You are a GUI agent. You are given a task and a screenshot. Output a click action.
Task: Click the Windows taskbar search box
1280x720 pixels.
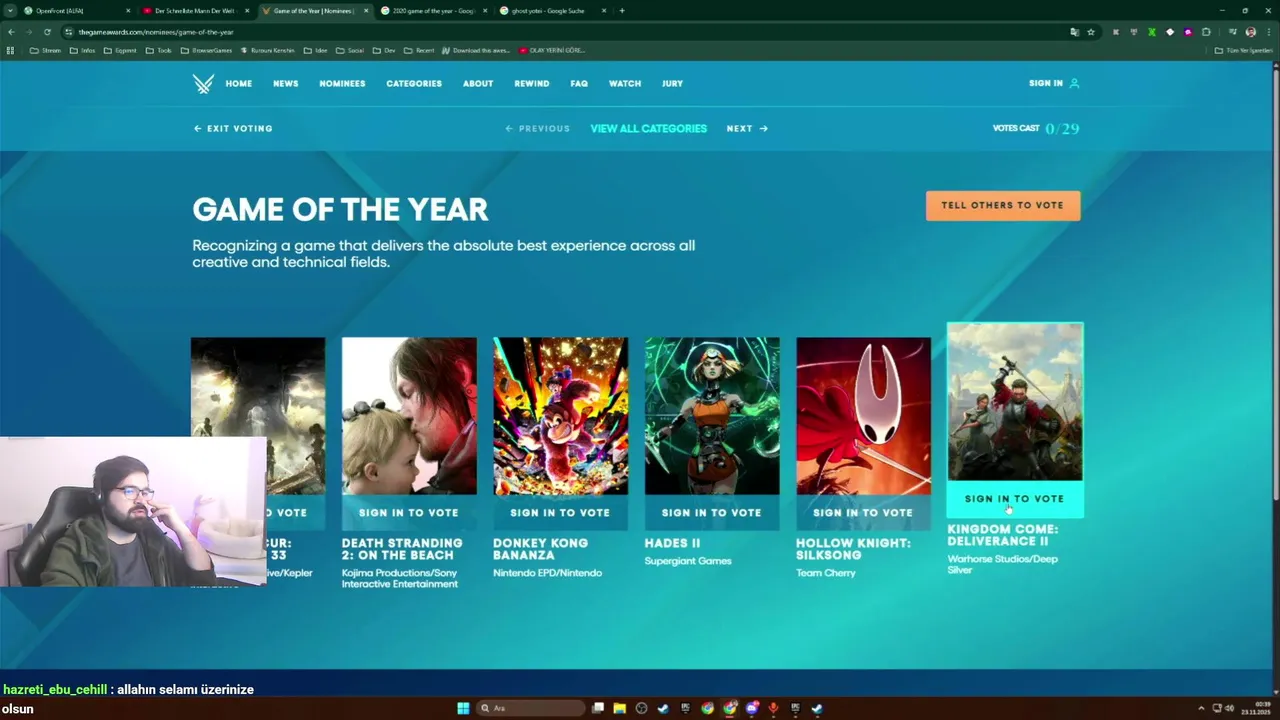click(528, 708)
